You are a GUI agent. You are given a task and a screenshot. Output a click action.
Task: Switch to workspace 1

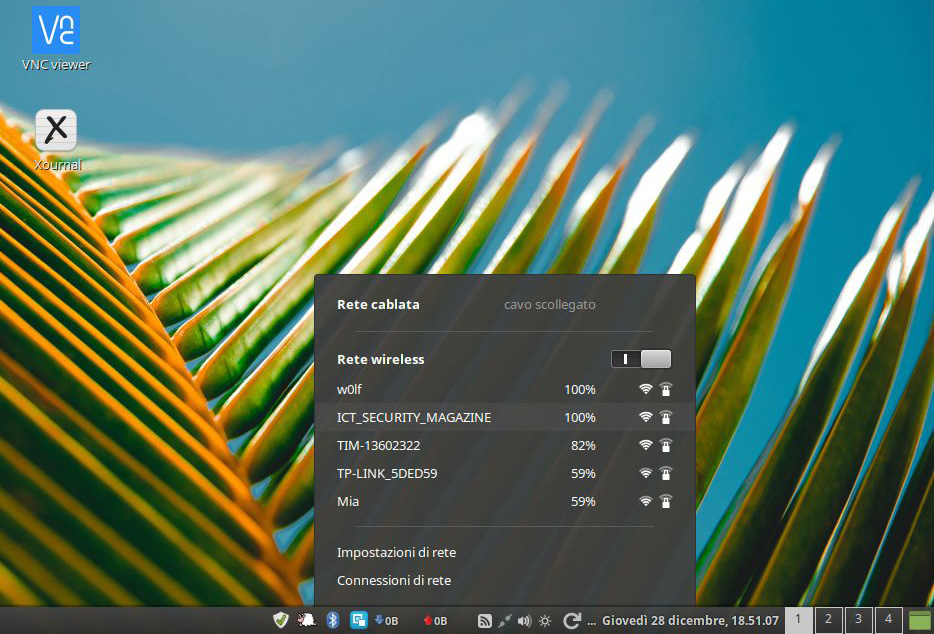coord(798,620)
